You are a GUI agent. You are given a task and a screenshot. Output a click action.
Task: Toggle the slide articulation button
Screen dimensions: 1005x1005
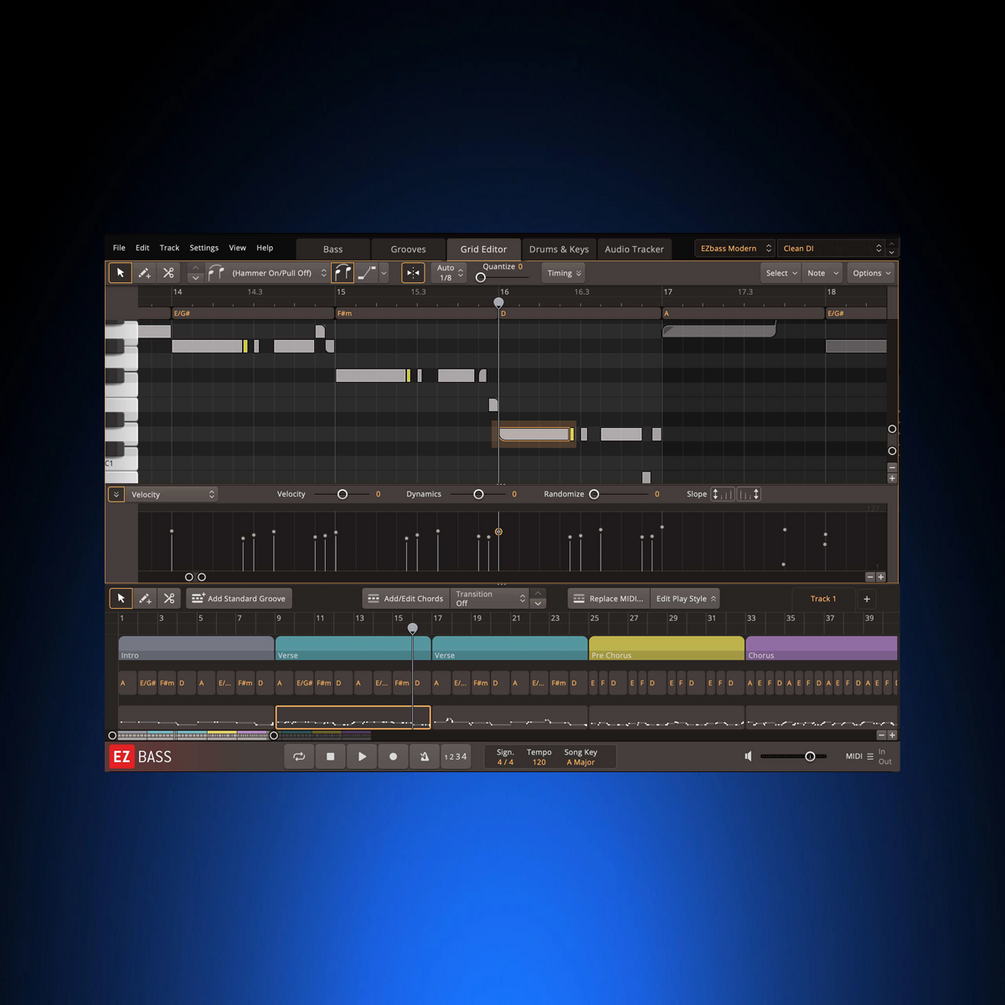tap(367, 273)
